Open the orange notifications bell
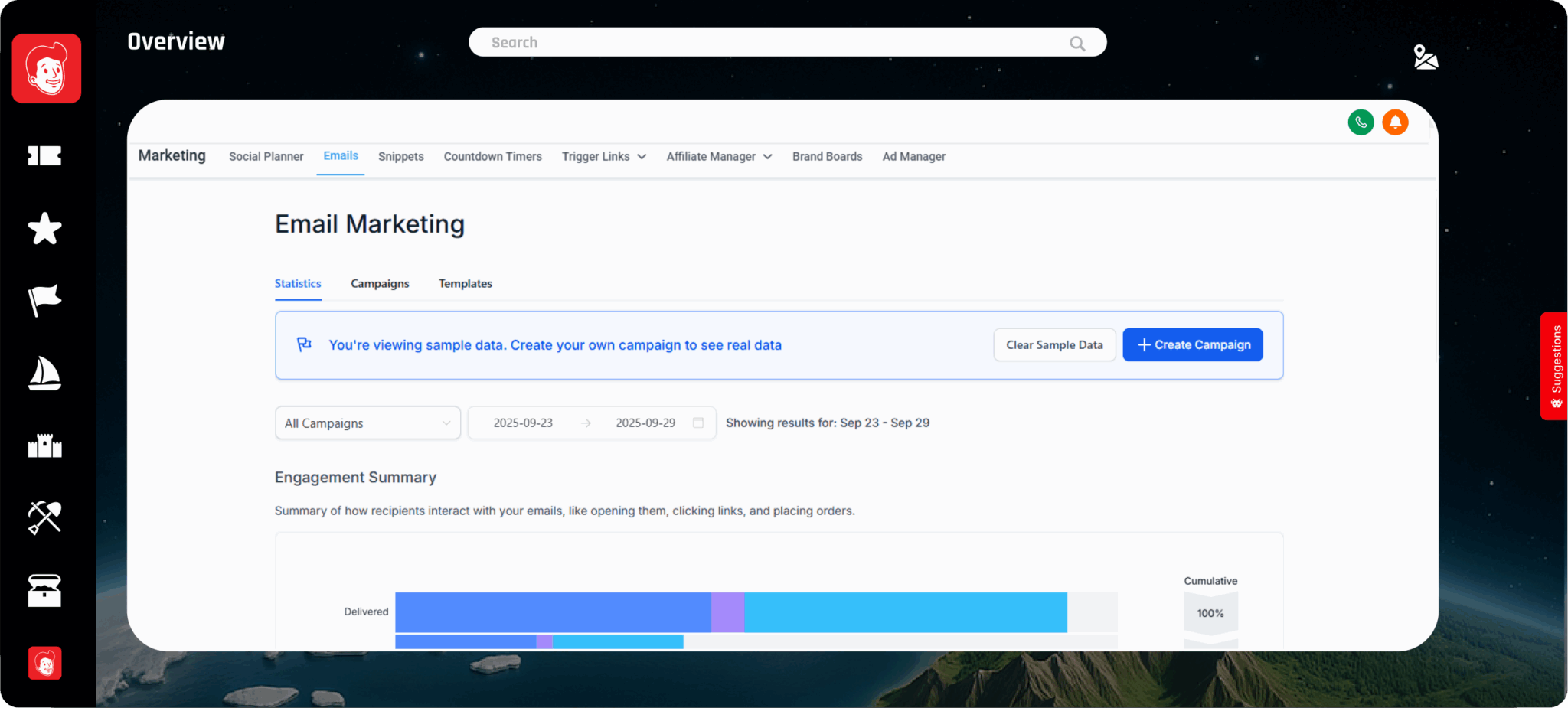Viewport: 1568px width, 708px height. coord(1395,122)
